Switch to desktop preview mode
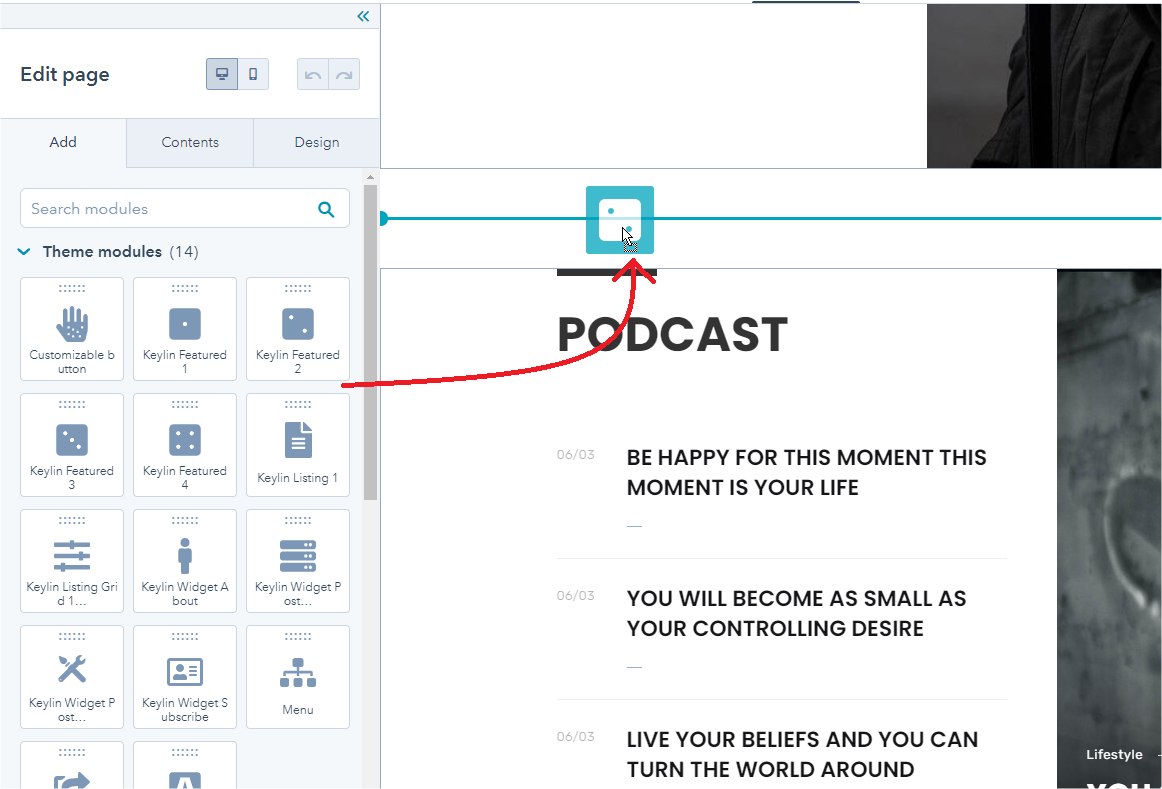 pyautogui.click(x=222, y=74)
